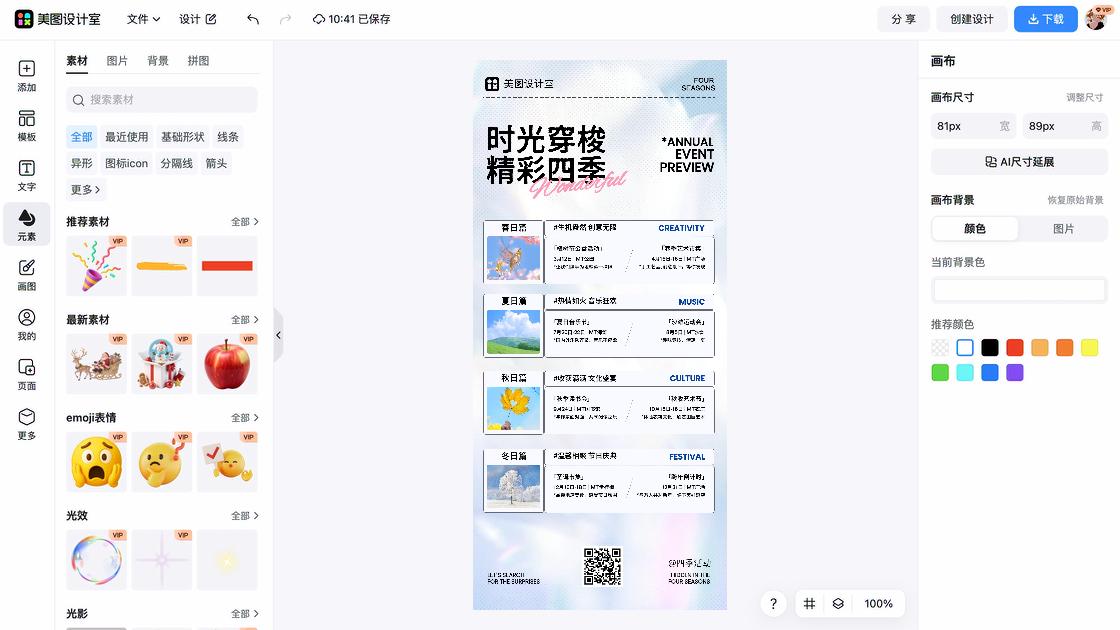Click 恢复原始背景 link
This screenshot has height=630, width=1120.
(x=1075, y=200)
